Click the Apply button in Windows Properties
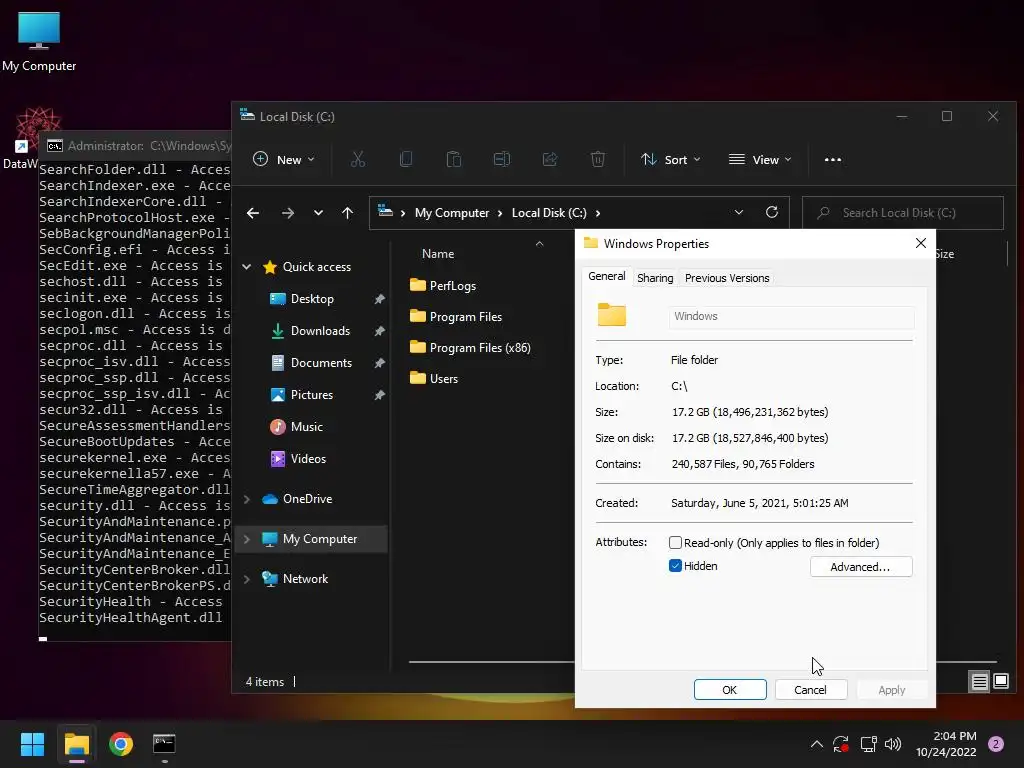Viewport: 1024px width, 768px height. click(x=891, y=690)
